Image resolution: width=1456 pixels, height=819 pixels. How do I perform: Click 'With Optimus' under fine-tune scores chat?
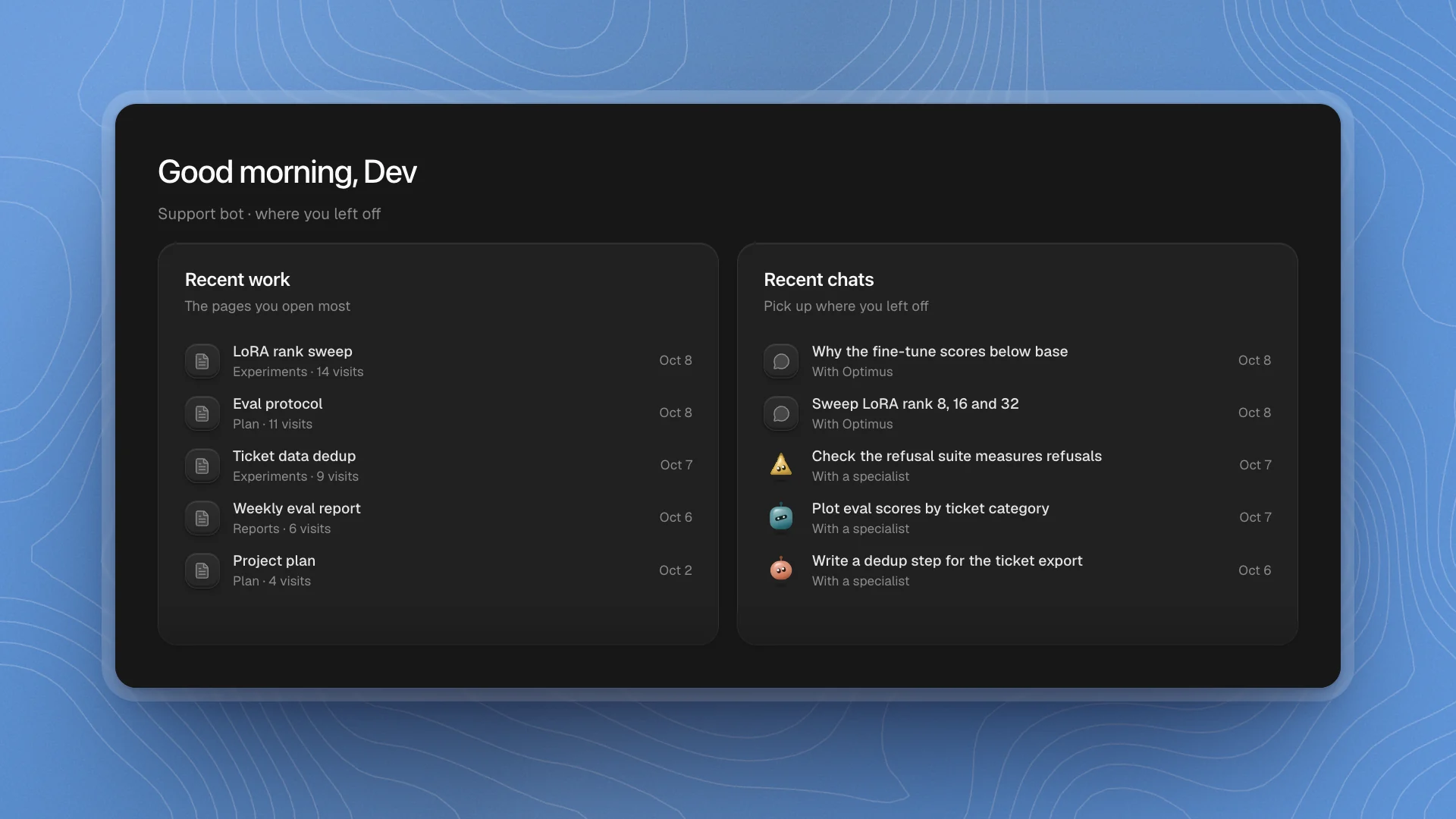pos(852,372)
